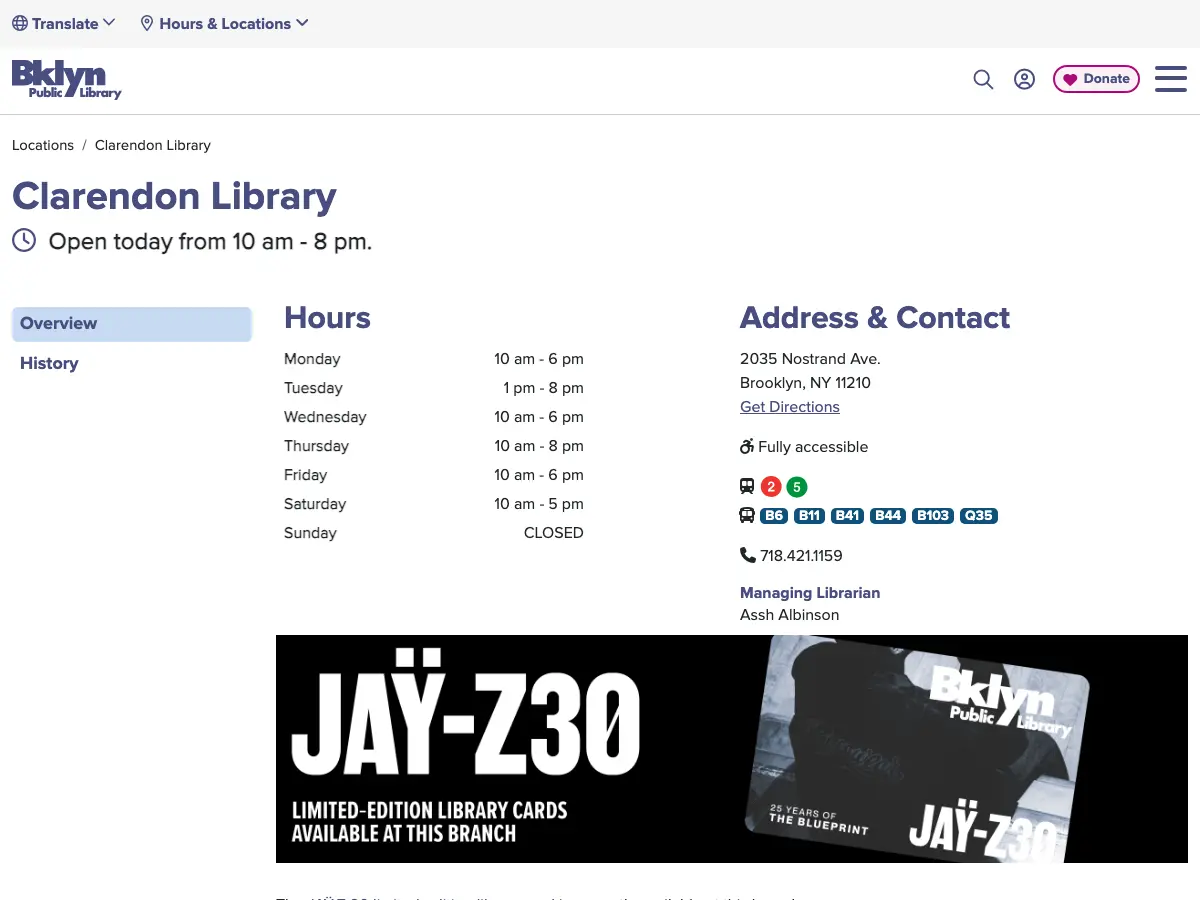Click the bus icon
The width and height of the screenshot is (1200, 900).
coord(747,516)
